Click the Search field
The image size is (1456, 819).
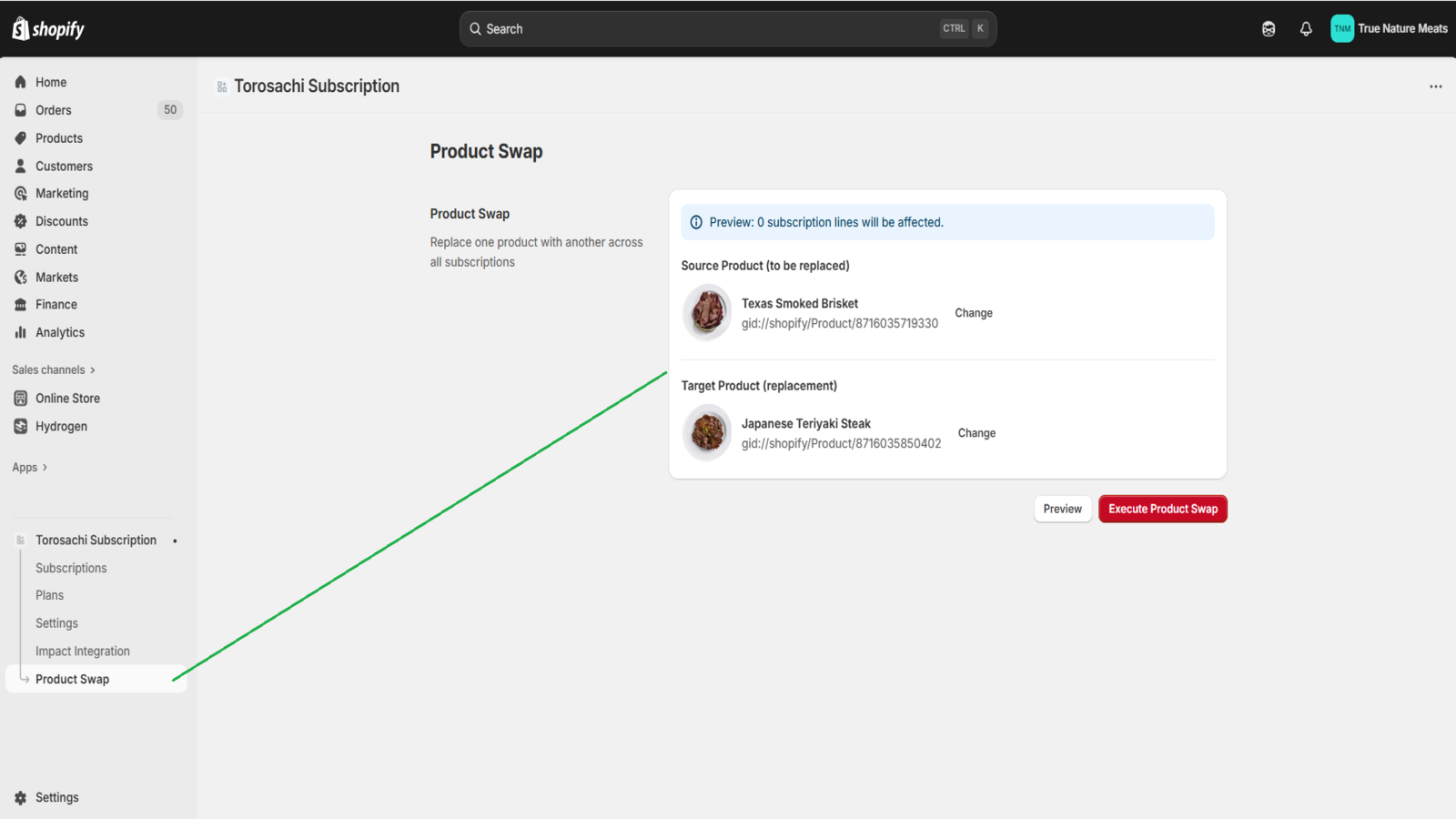[728, 29]
